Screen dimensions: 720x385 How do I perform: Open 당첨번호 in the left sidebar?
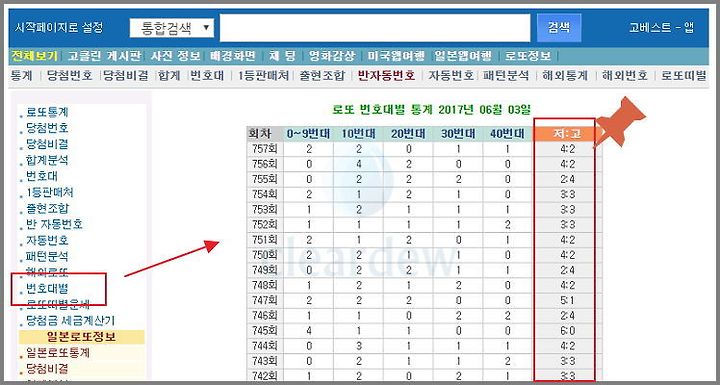(47, 128)
